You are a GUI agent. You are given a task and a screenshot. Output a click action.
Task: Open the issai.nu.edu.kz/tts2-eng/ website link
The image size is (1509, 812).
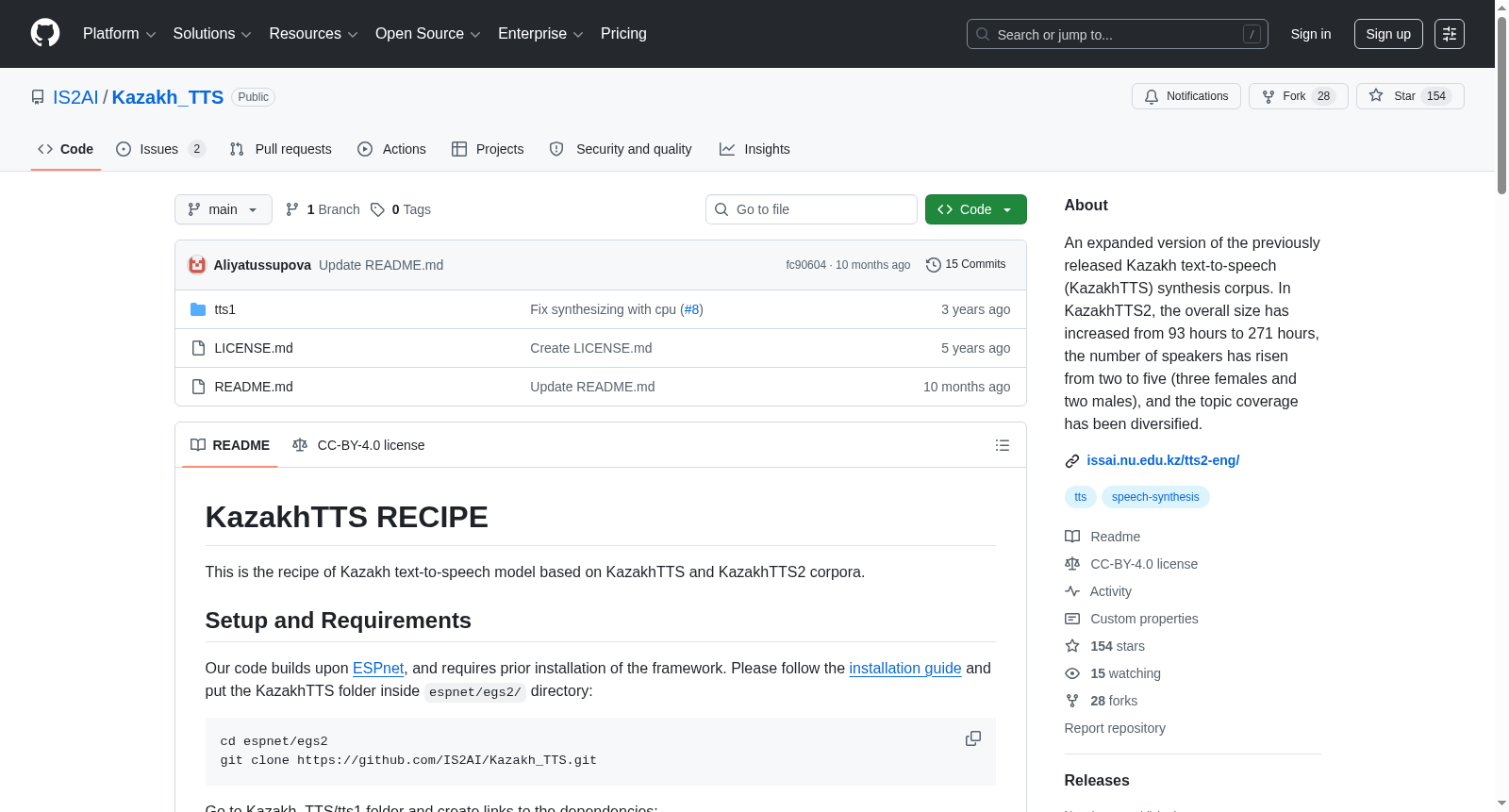(x=1163, y=461)
